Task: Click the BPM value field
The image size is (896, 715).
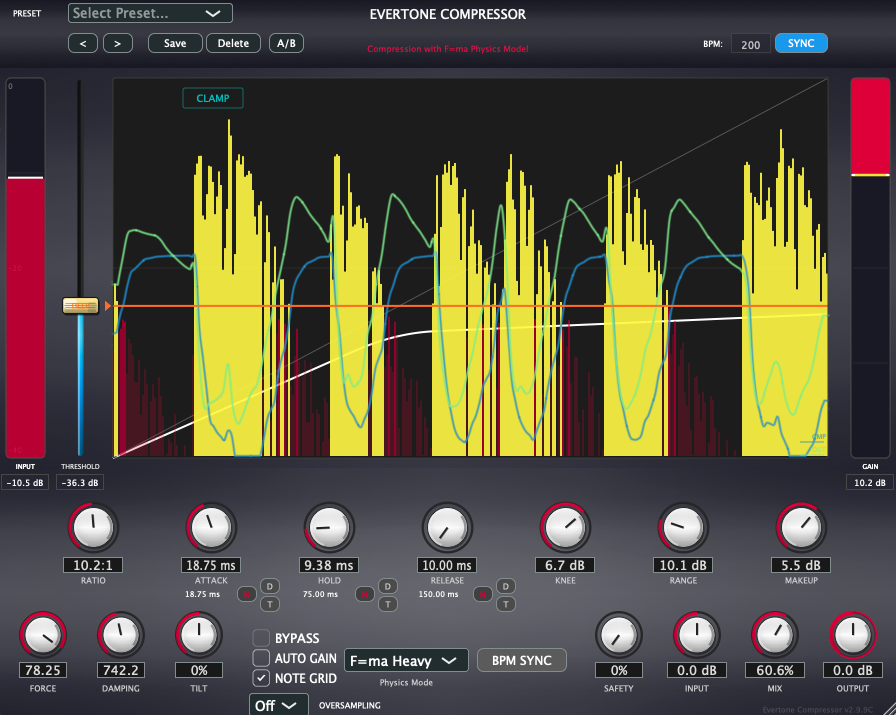Action: click(750, 44)
